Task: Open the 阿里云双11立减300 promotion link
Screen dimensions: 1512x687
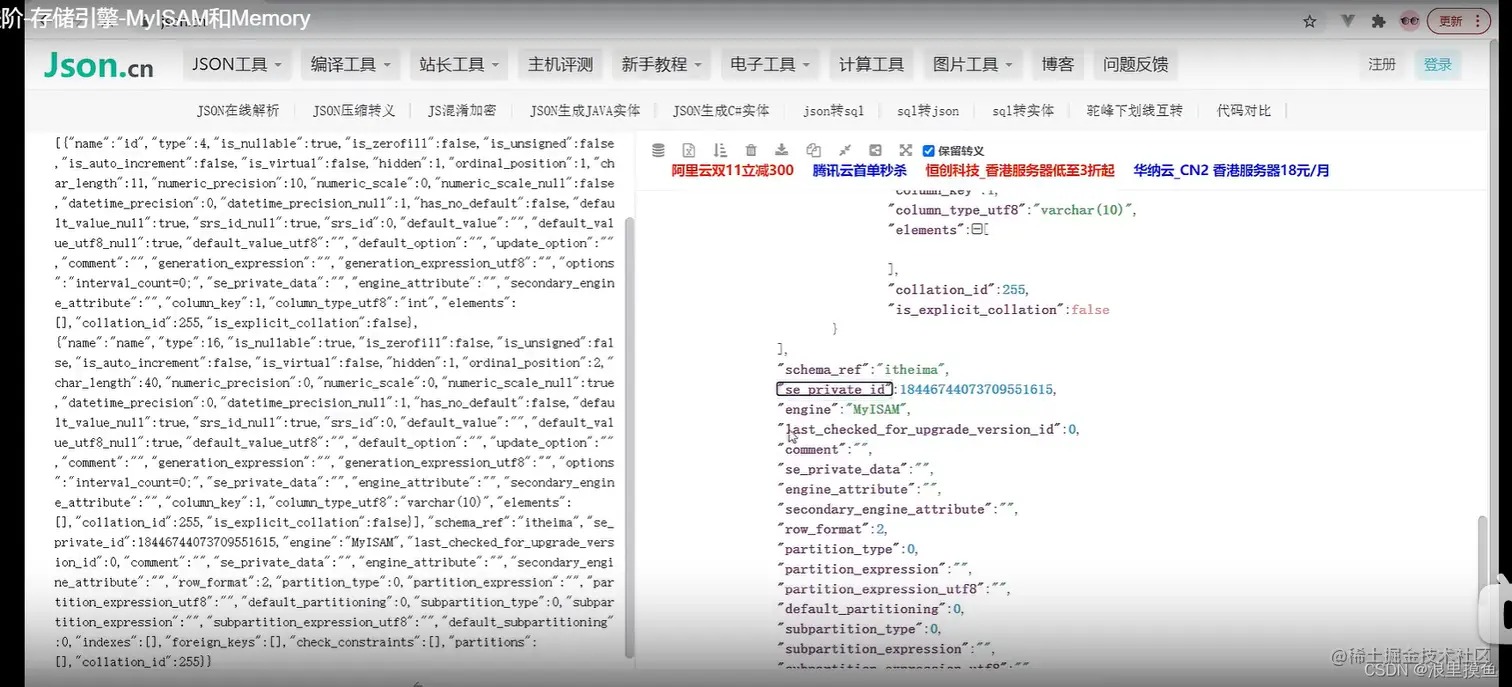Action: [x=732, y=170]
